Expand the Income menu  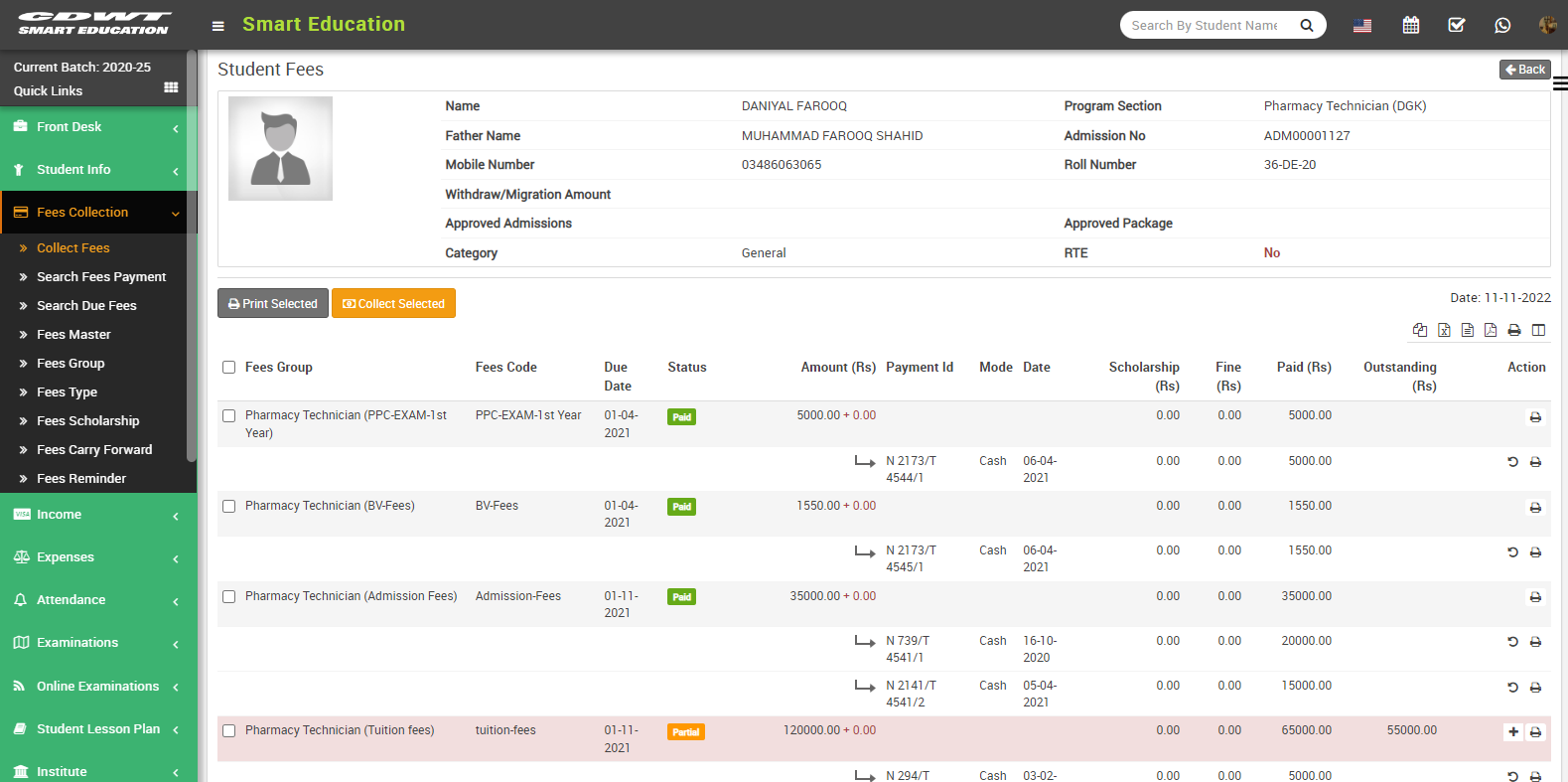(x=98, y=515)
